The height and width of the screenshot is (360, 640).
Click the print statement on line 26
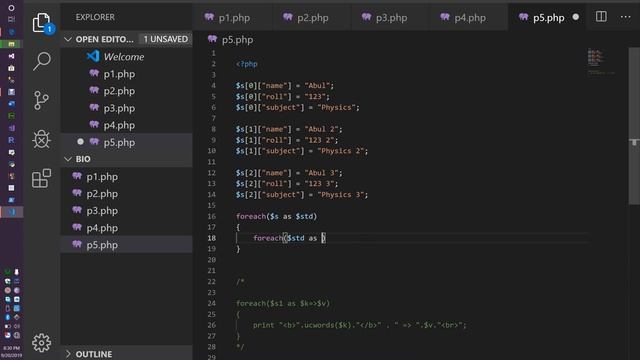pos(359,325)
